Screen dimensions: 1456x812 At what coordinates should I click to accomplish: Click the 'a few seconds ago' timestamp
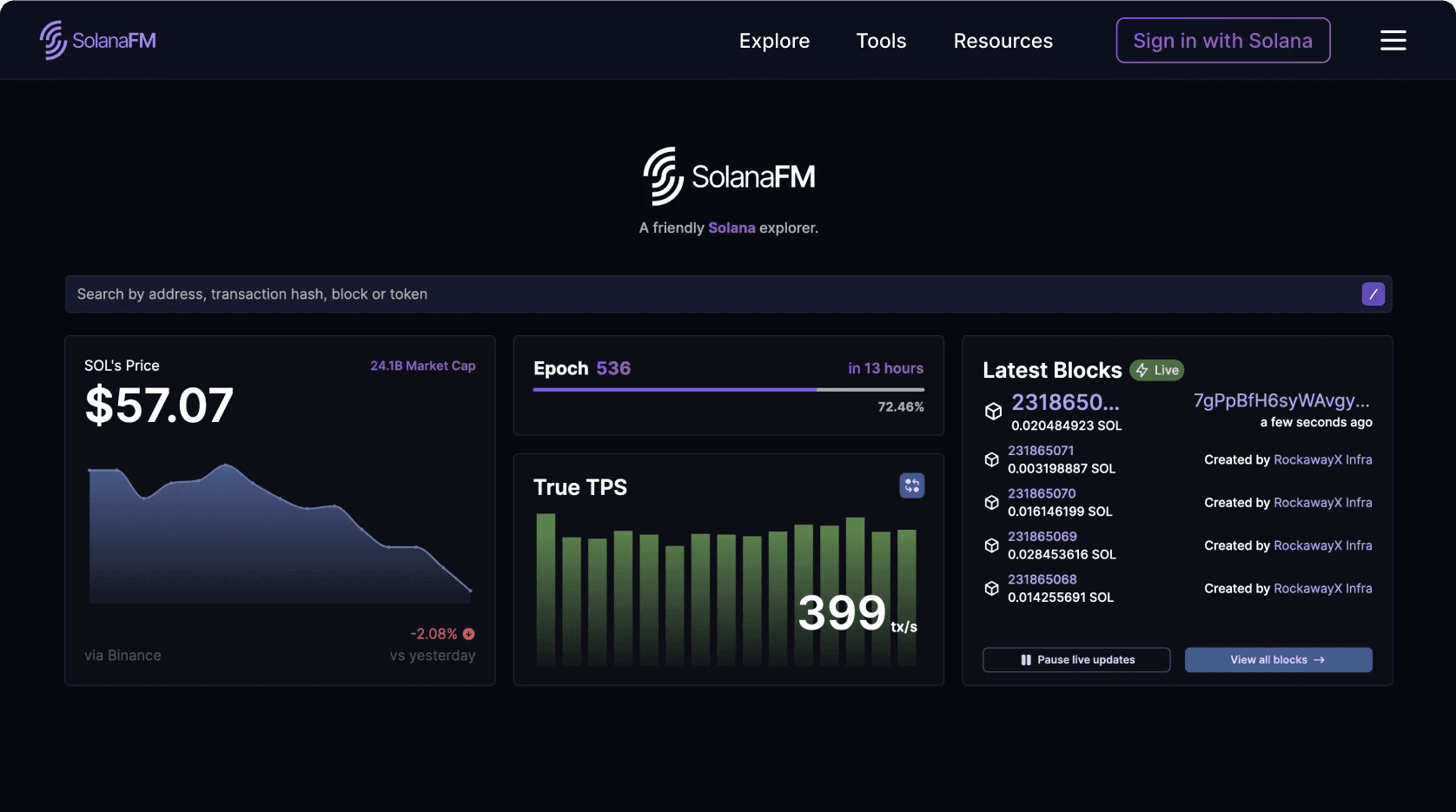coord(1316,422)
